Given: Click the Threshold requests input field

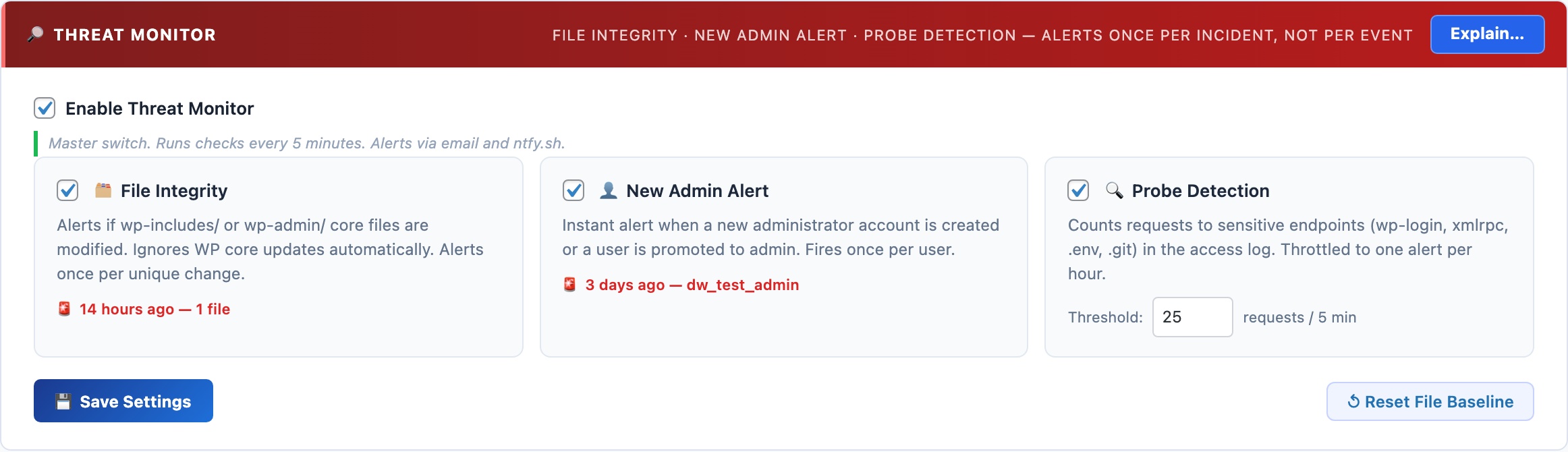Looking at the screenshot, I should tap(1192, 317).
